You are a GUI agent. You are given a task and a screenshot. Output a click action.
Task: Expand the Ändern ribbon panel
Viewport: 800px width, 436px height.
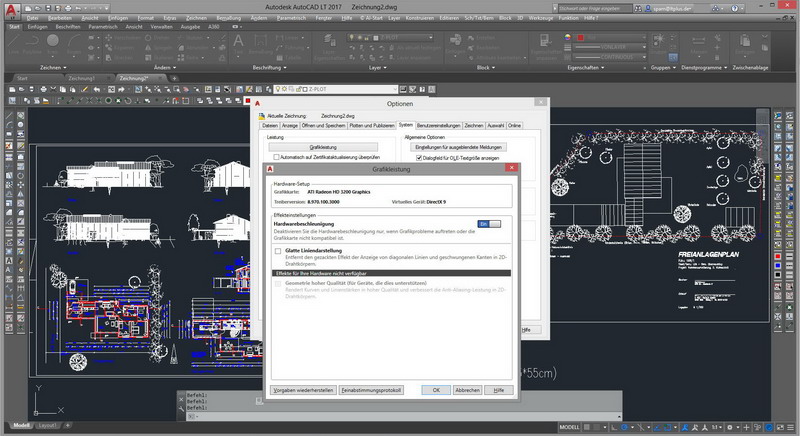tap(165, 67)
